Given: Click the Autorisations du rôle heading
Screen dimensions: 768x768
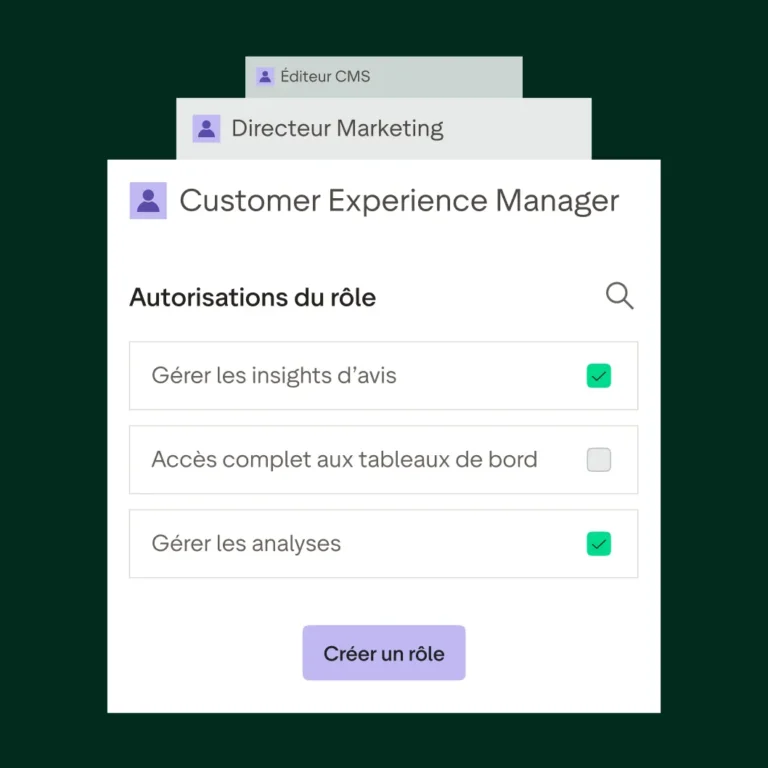Looking at the screenshot, I should (253, 297).
